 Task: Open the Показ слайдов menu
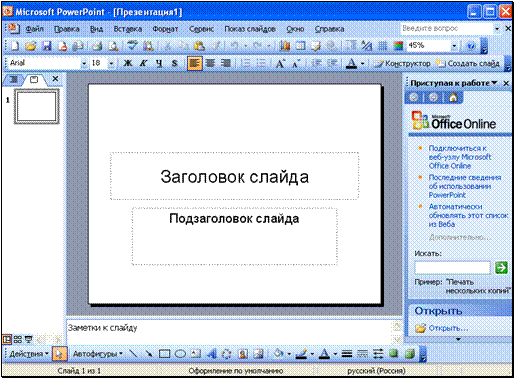click(x=250, y=29)
